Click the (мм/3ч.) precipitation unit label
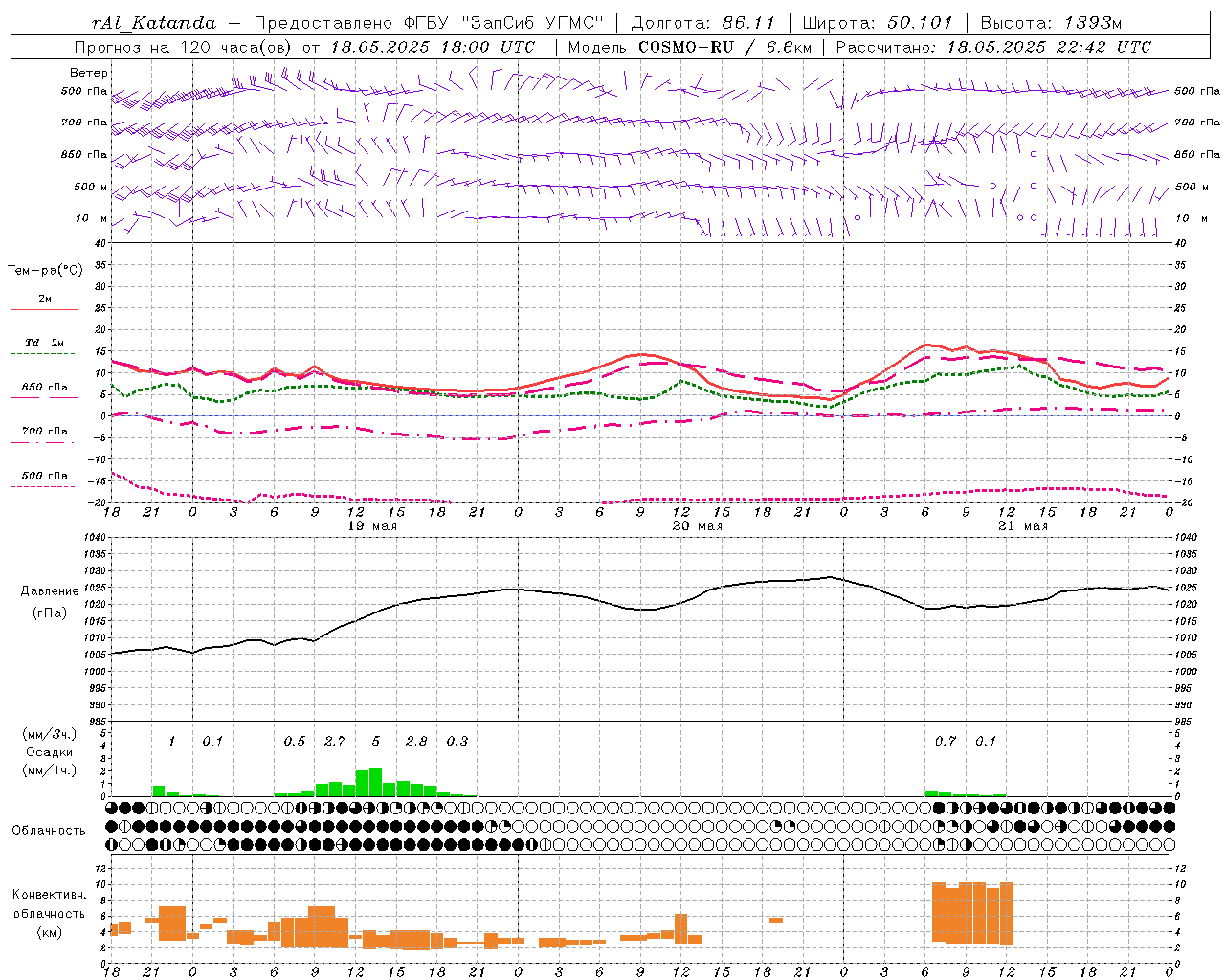Viewport: 1225px width, 980px height. tap(49, 734)
